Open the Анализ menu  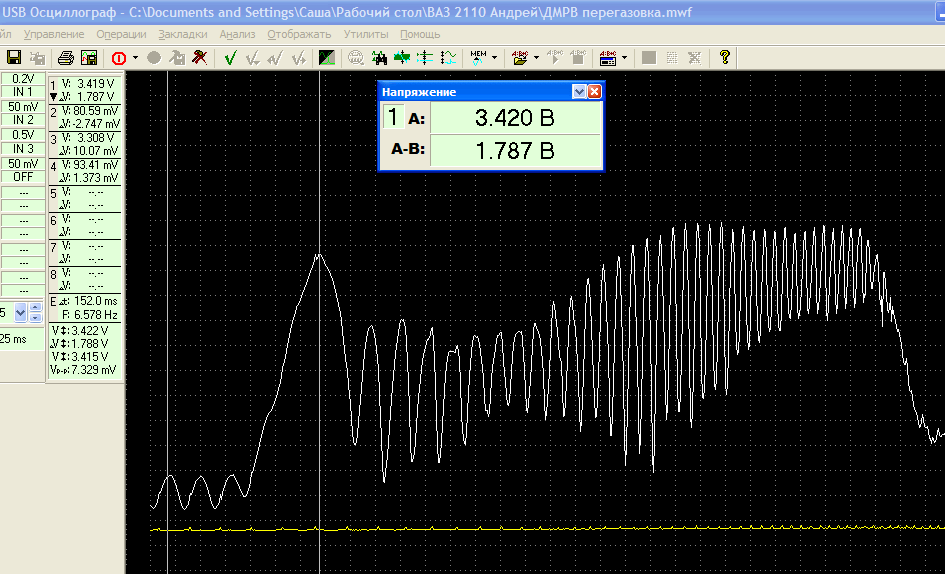pyautogui.click(x=237, y=34)
